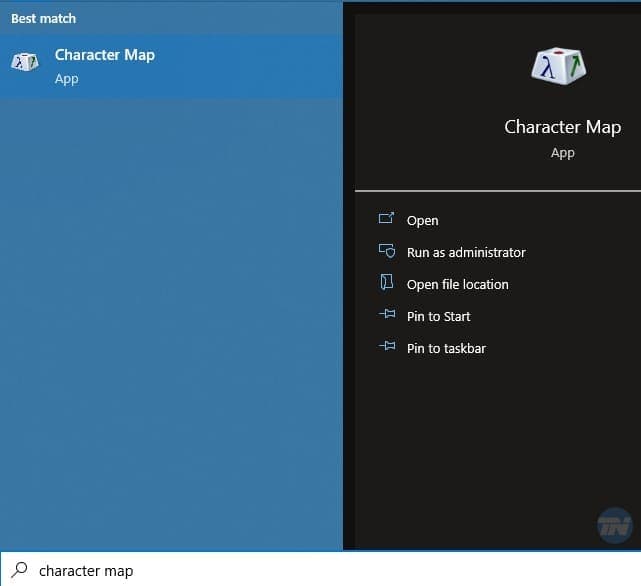Select Open for Character Map
Screen dimensions: 641x586
(x=422, y=220)
